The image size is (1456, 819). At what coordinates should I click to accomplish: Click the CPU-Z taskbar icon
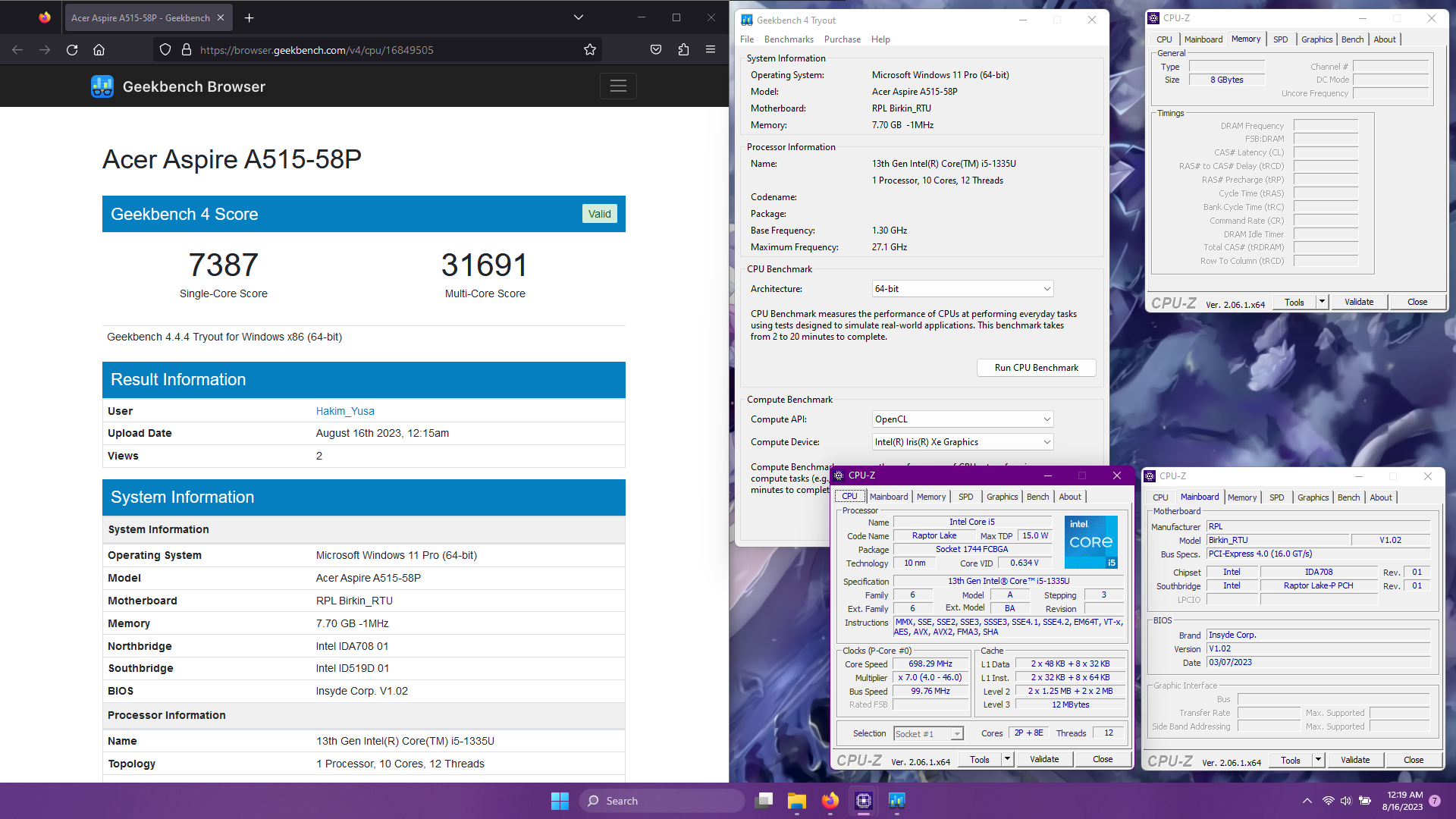[x=864, y=801]
